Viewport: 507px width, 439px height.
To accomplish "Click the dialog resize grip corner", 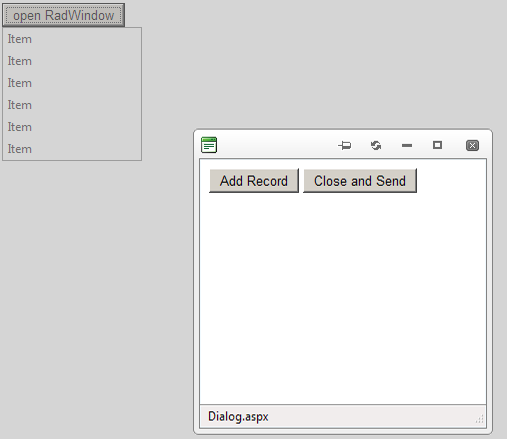I will [480, 419].
